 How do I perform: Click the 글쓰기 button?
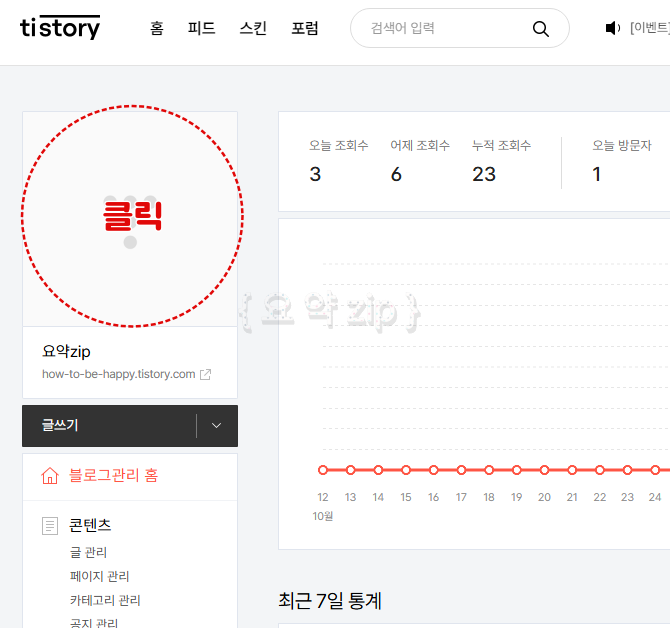pos(109,426)
